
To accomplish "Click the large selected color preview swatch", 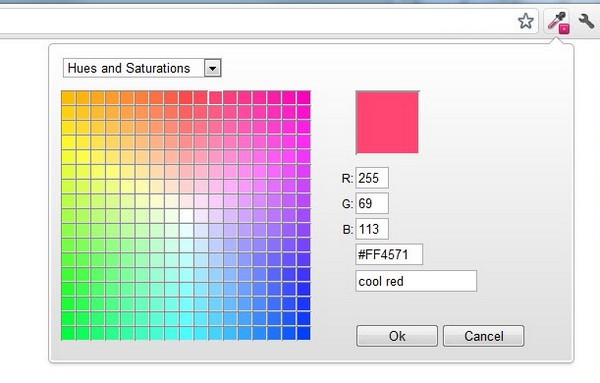I will click(x=387, y=122).
